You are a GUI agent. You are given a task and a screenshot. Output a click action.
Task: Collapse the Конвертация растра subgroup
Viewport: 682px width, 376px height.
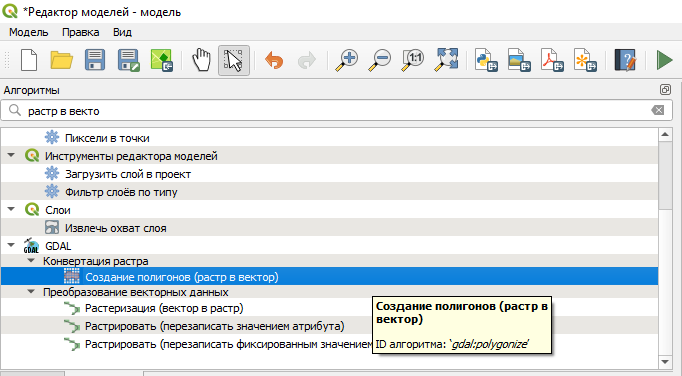pos(31,260)
